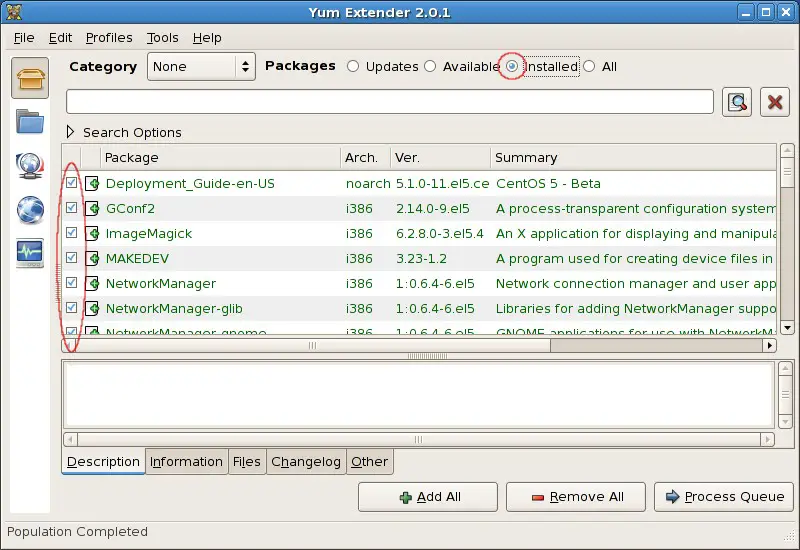Uncheck the Deployment_Guide-en-US checkbox
Screen dimensions: 800x550
click(71, 182)
